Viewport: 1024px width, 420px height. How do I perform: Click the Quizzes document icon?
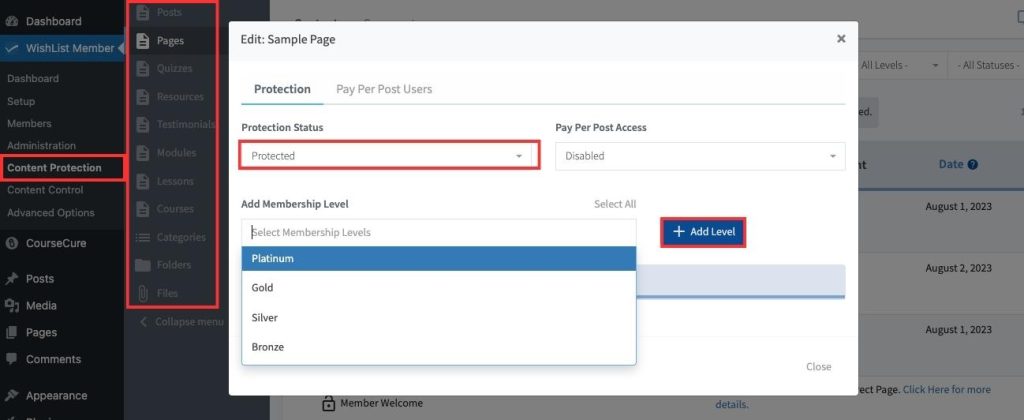(x=142, y=68)
